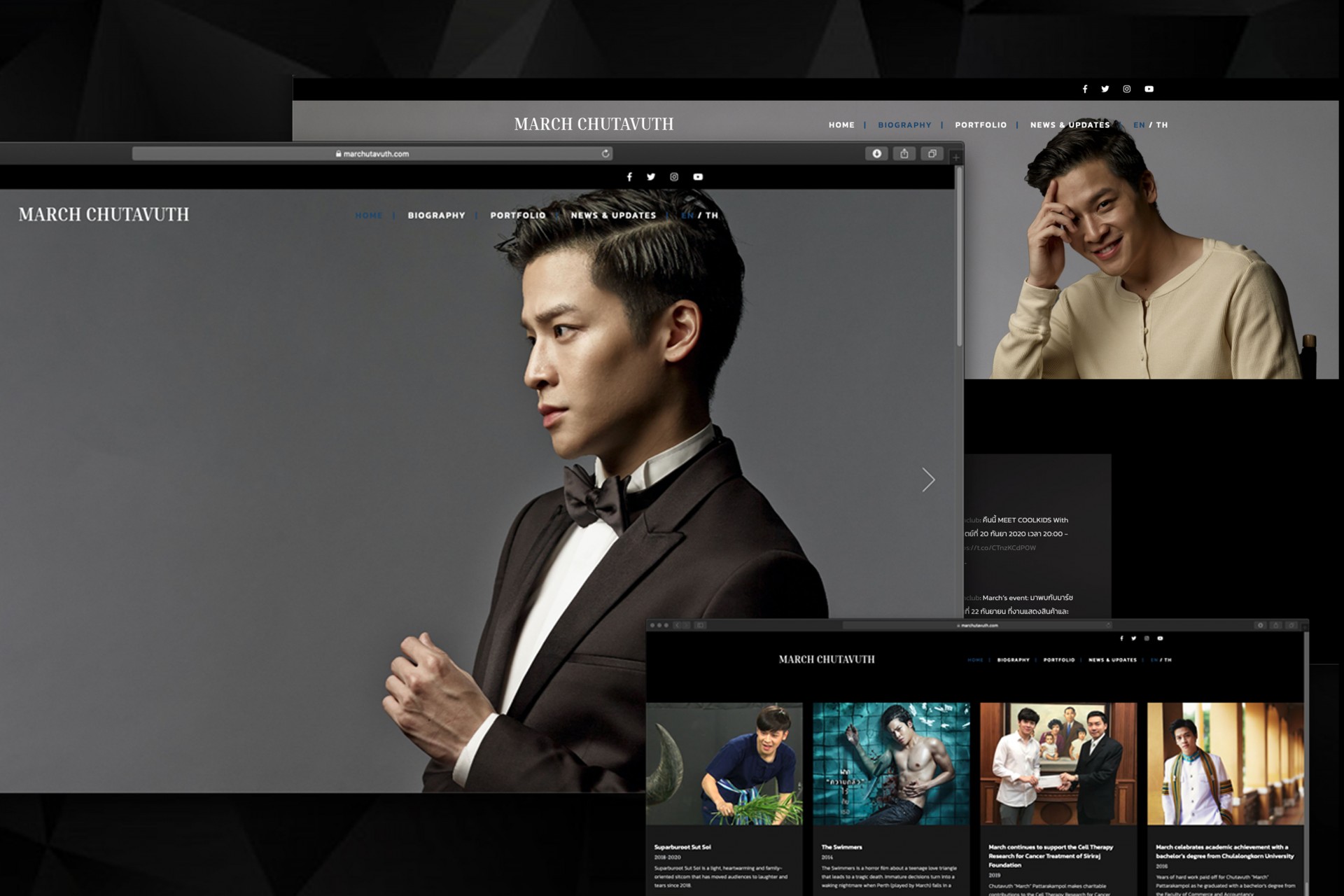Open the NEWS & UPDATES page link
1344x896 pixels.
613,216
